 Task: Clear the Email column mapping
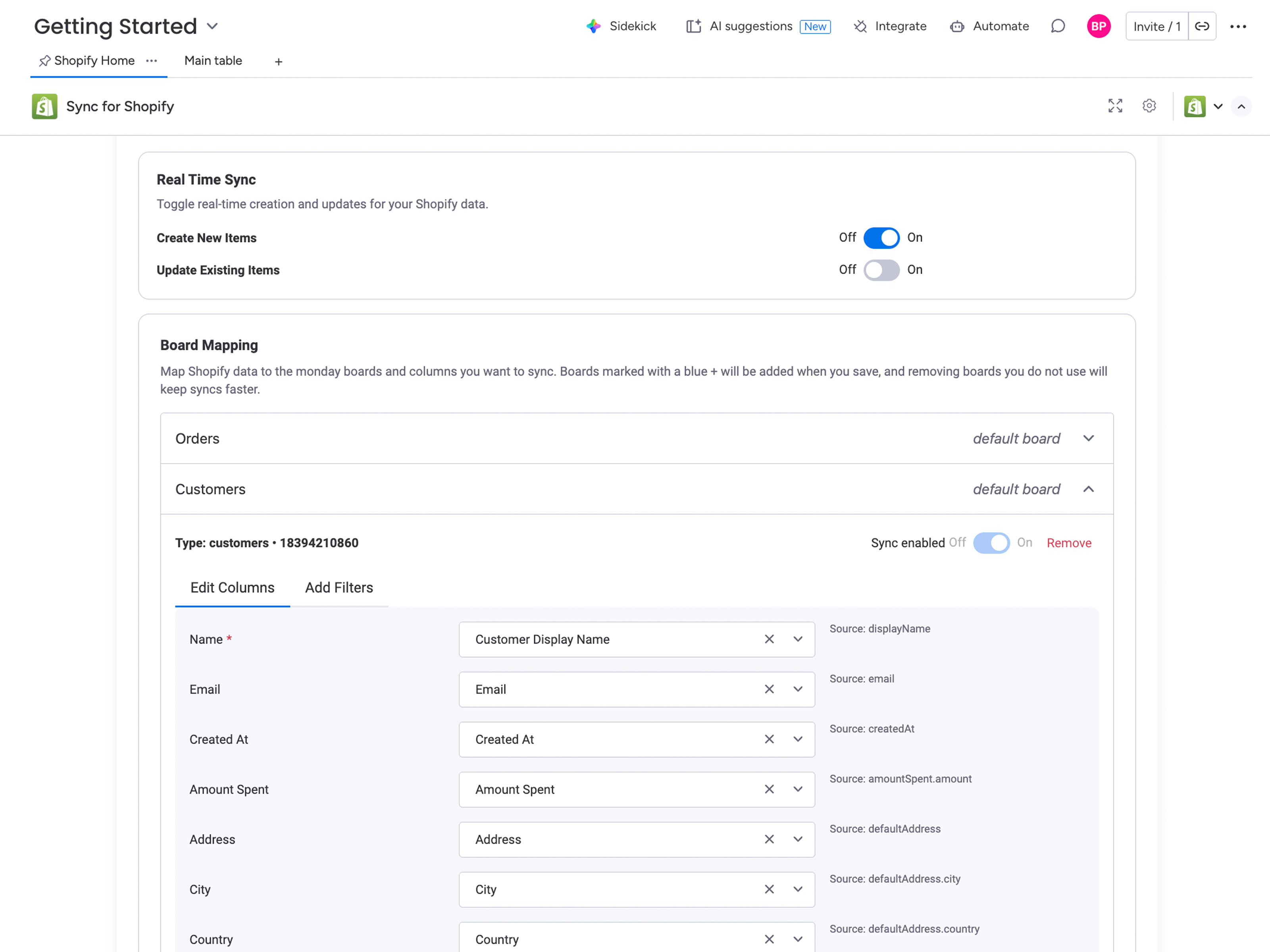click(770, 689)
